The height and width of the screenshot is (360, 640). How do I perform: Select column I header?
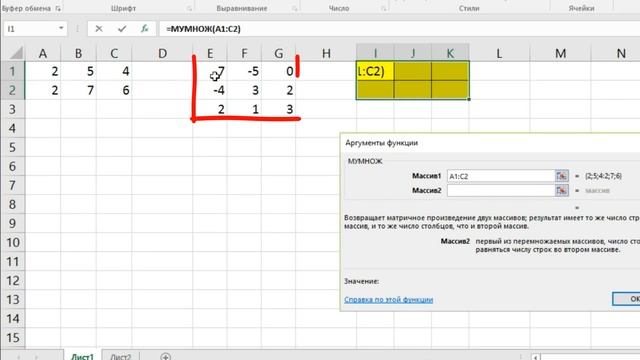[375, 53]
